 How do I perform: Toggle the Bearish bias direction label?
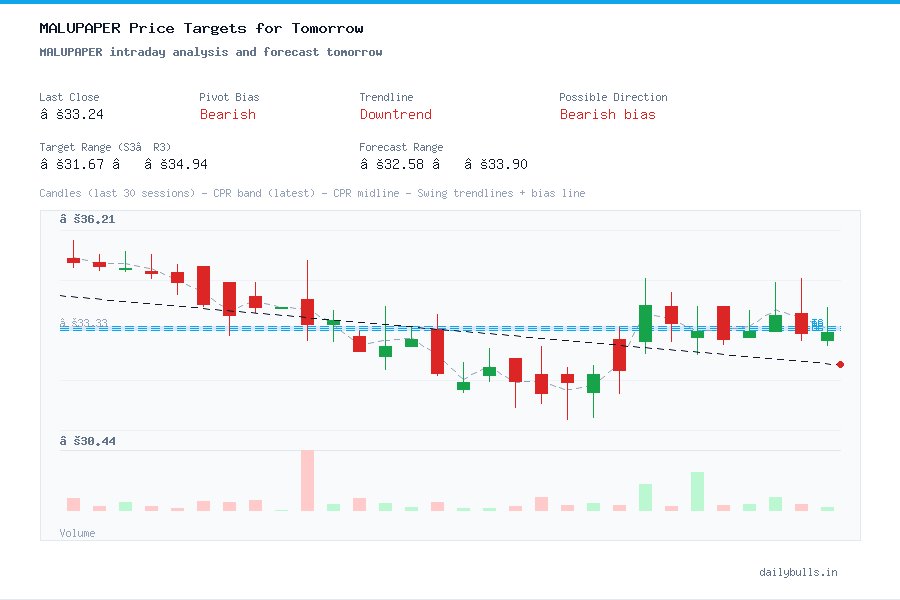pyautogui.click(x=610, y=116)
